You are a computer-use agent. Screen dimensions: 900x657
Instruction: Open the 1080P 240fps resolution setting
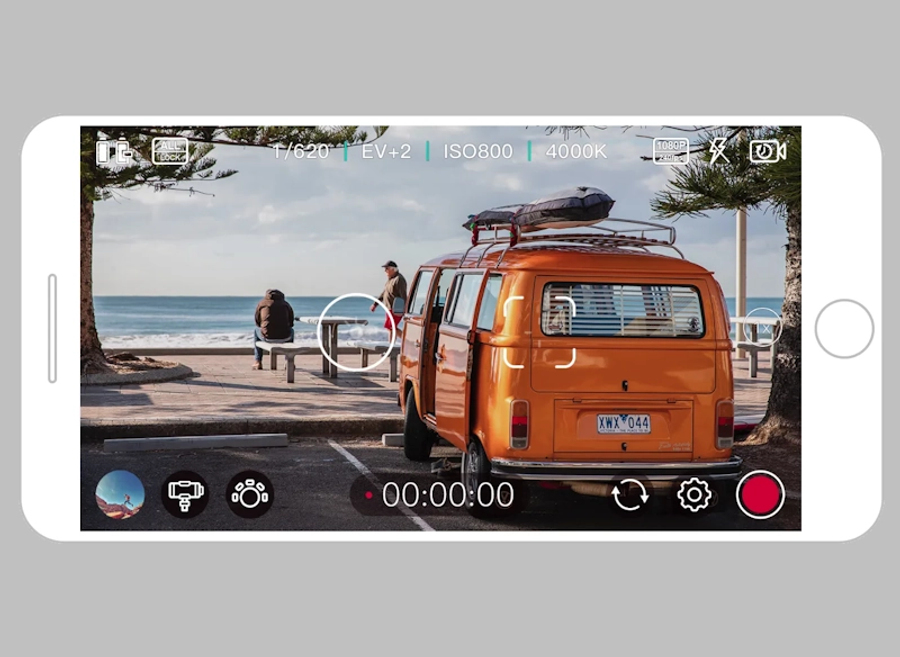670,151
